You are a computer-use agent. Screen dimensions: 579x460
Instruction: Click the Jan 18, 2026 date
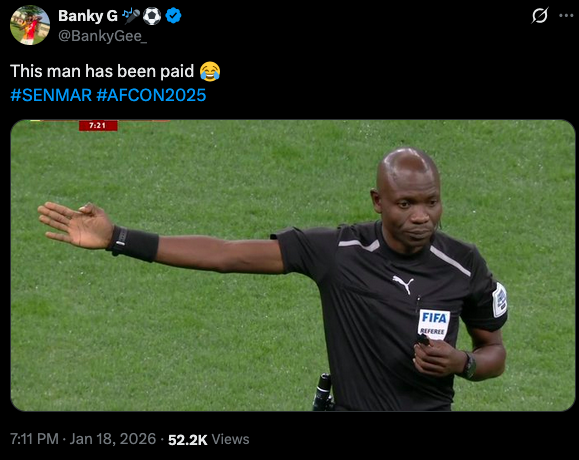(x=113, y=439)
